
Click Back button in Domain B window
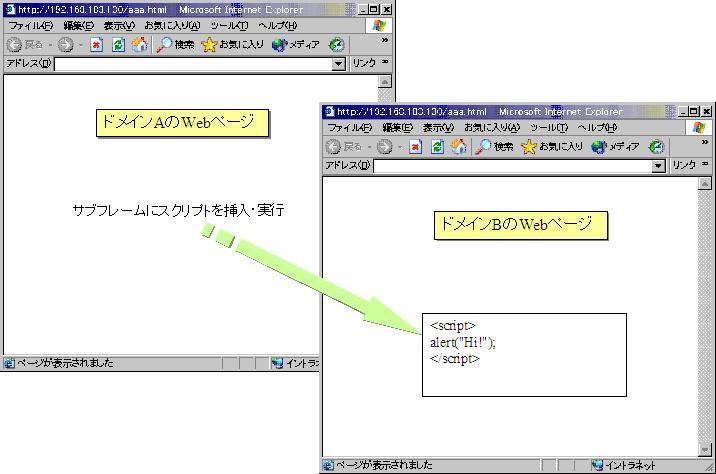click(x=344, y=147)
